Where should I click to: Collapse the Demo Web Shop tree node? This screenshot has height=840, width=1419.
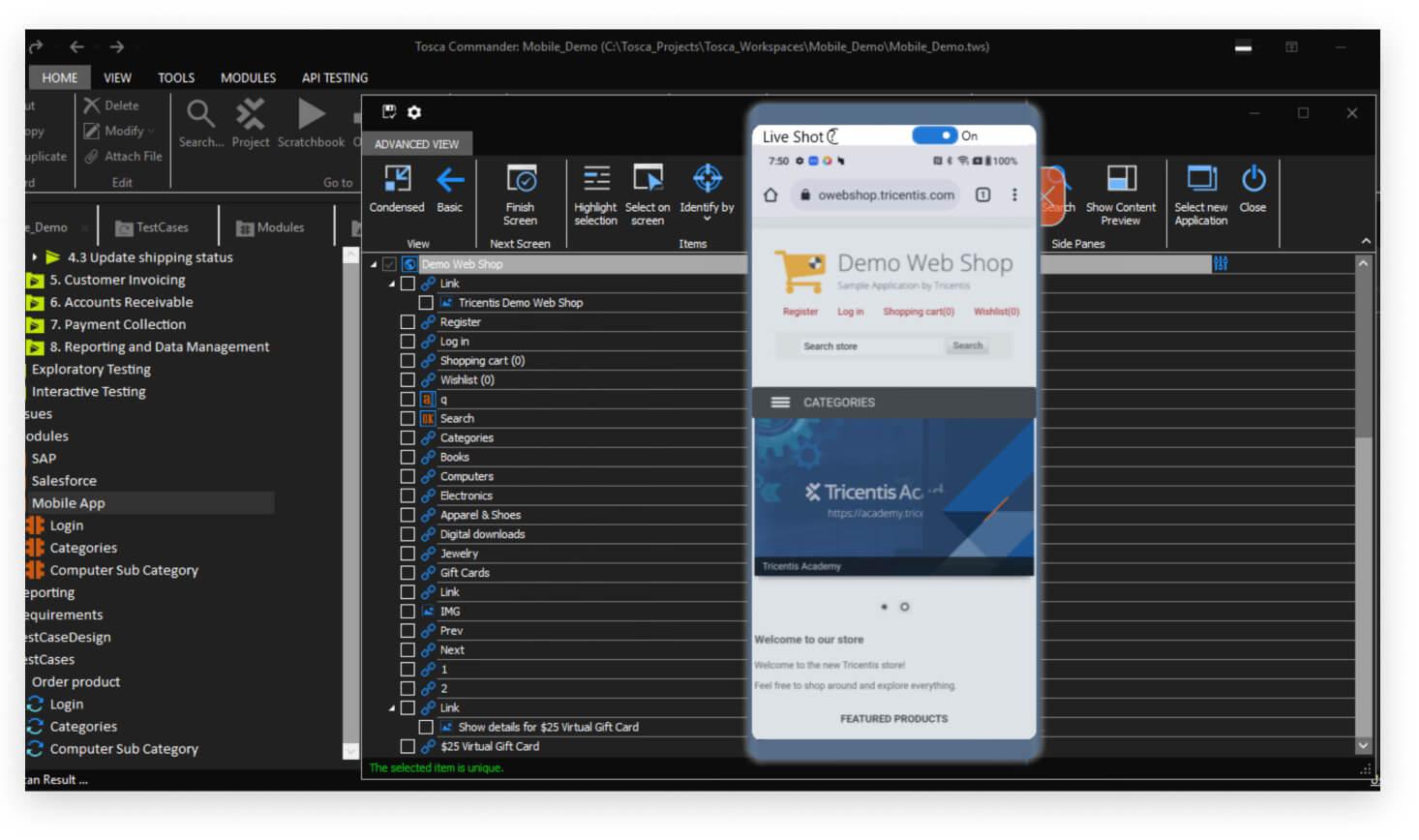[375, 264]
